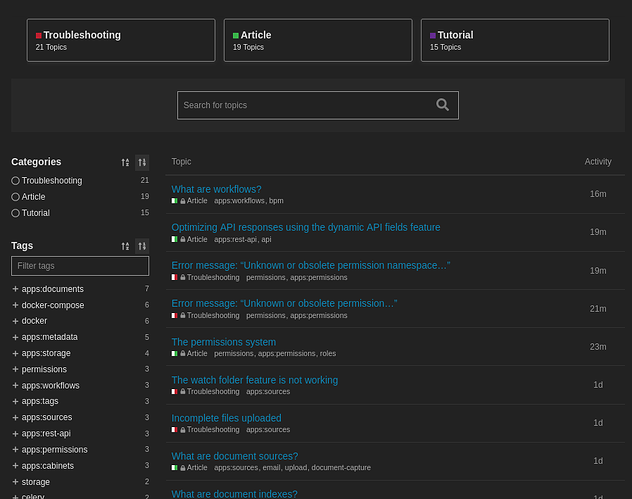
Task: Add apps:permissions tag filter in sidebar
Action: coord(15,449)
